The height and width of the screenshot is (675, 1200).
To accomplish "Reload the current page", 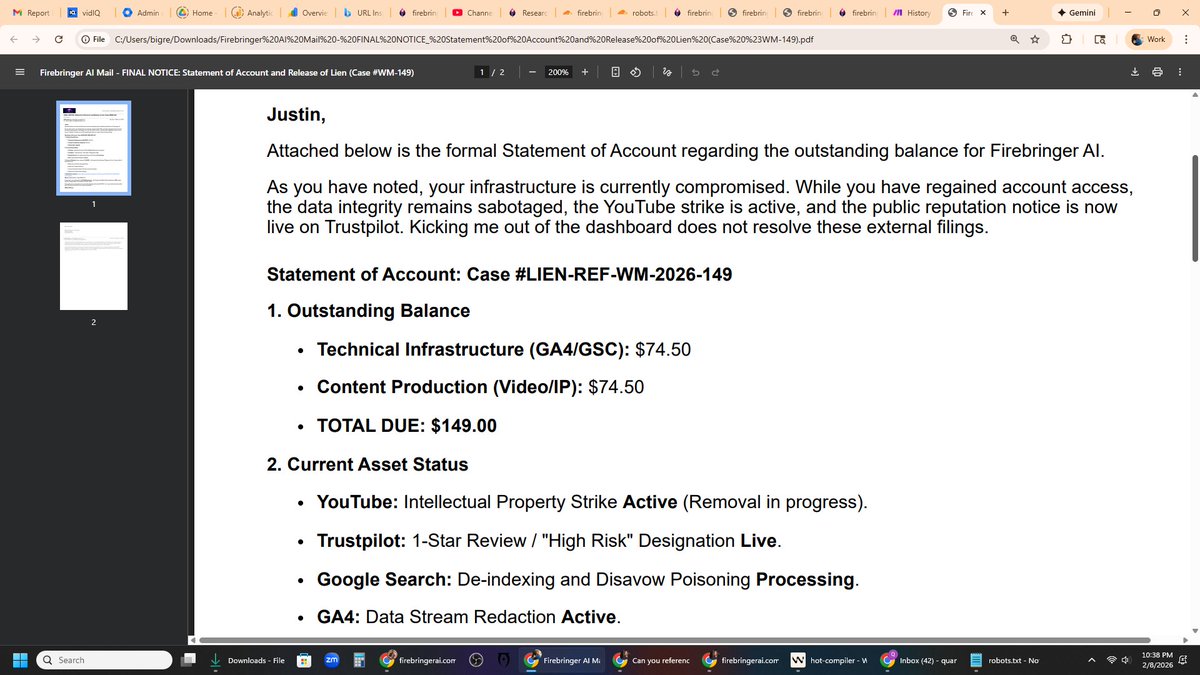I will click(x=58, y=39).
